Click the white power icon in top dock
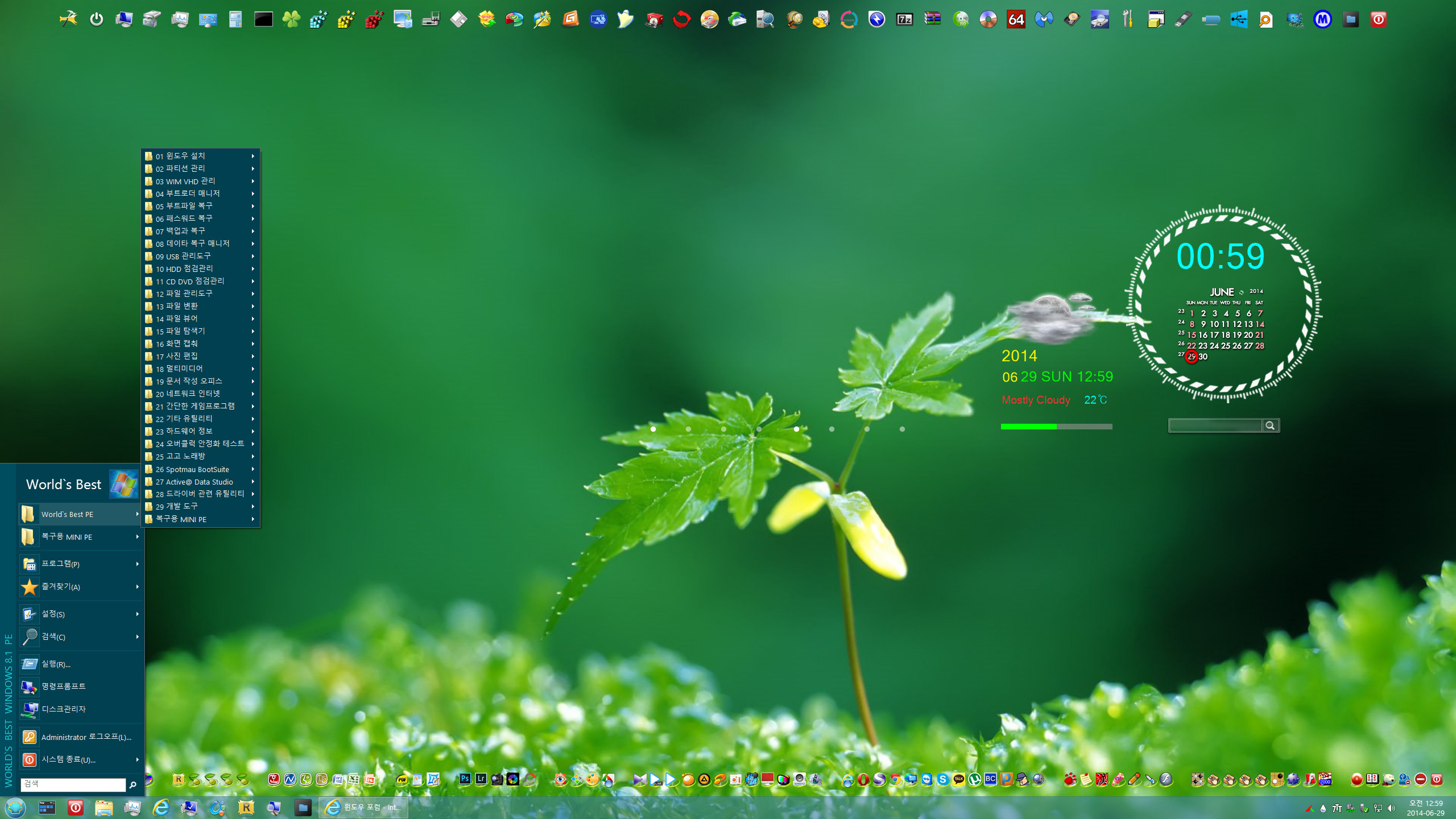Screen dimensions: 1456x819 (x=97, y=19)
